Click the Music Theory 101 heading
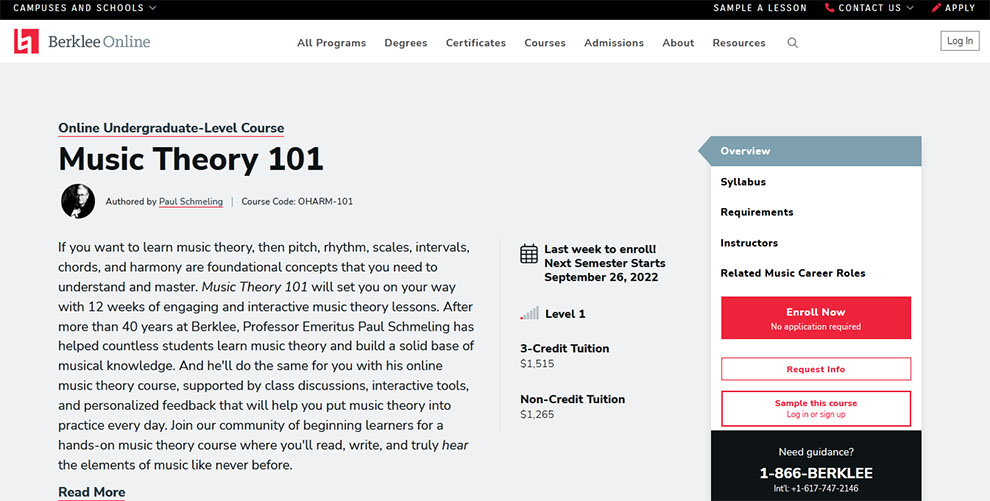Image resolution: width=990 pixels, height=501 pixels. click(191, 159)
